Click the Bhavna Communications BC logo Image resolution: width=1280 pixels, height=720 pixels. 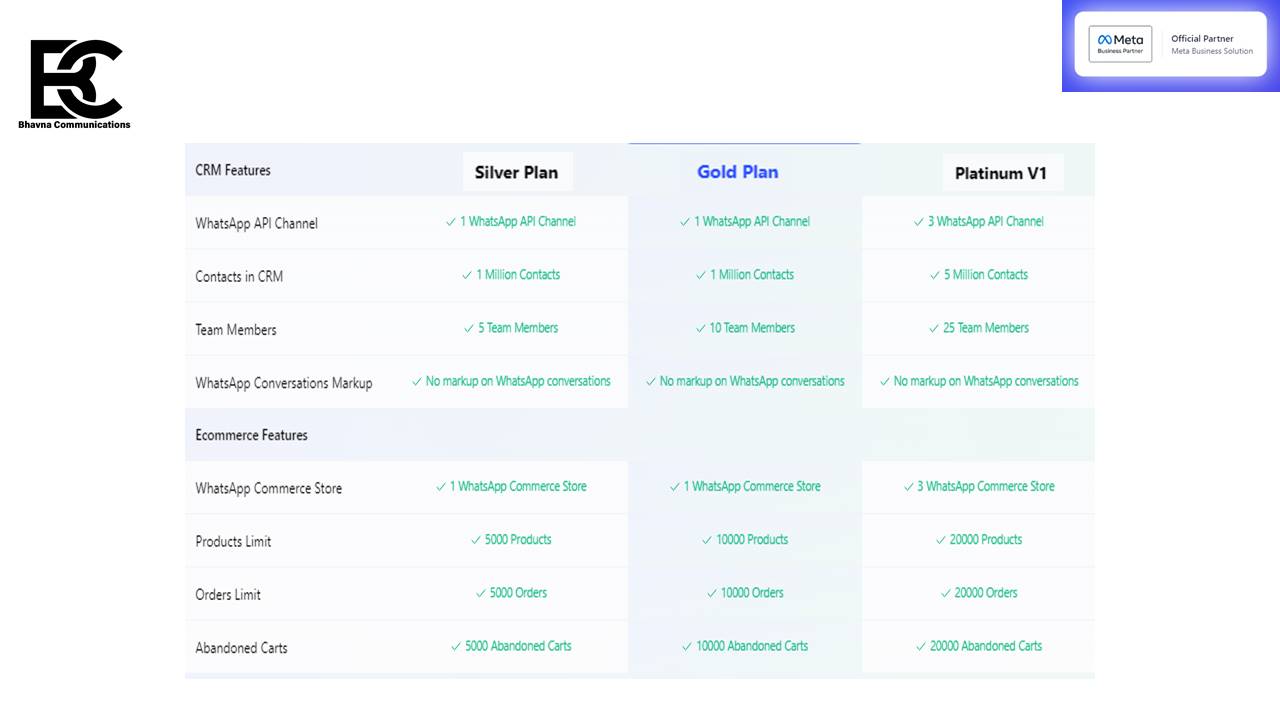[x=75, y=82]
